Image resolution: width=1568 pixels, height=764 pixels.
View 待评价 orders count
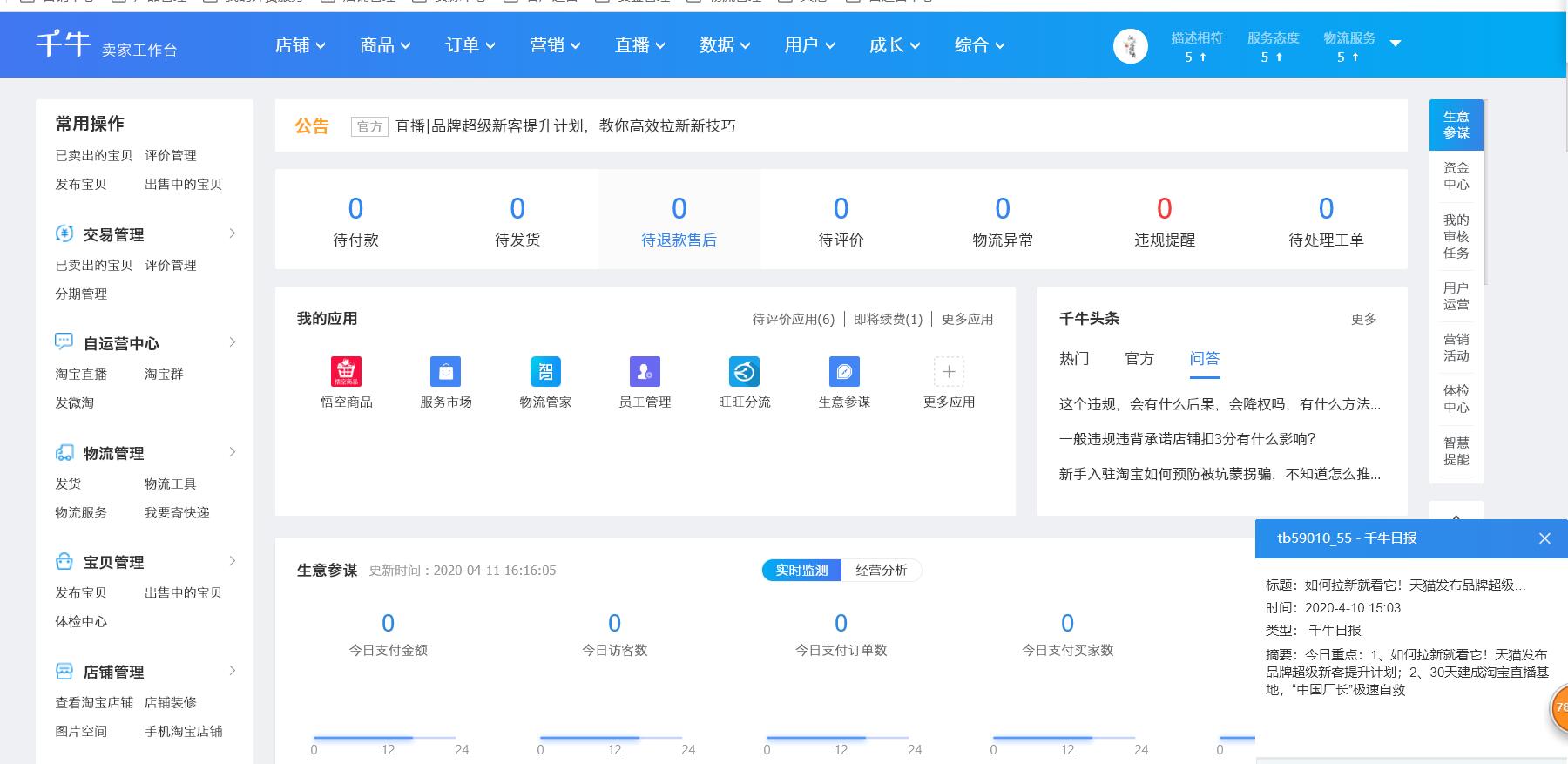[x=841, y=221]
